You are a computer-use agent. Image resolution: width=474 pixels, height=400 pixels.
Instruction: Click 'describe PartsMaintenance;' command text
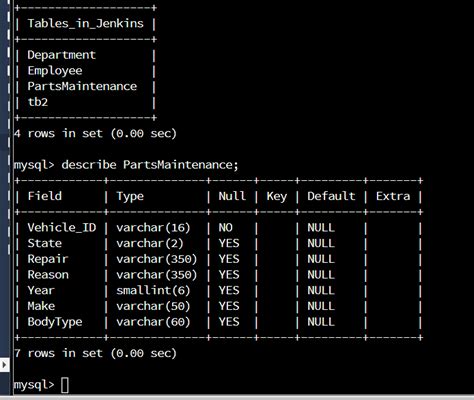pyautogui.click(x=150, y=165)
